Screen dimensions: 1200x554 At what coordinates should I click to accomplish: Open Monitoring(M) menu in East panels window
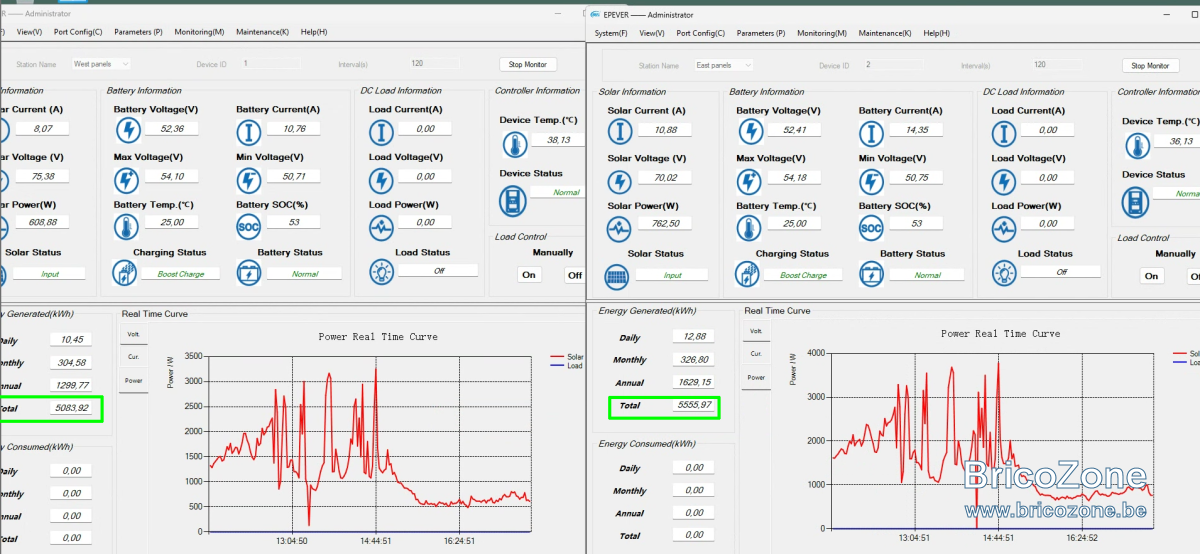(x=822, y=33)
